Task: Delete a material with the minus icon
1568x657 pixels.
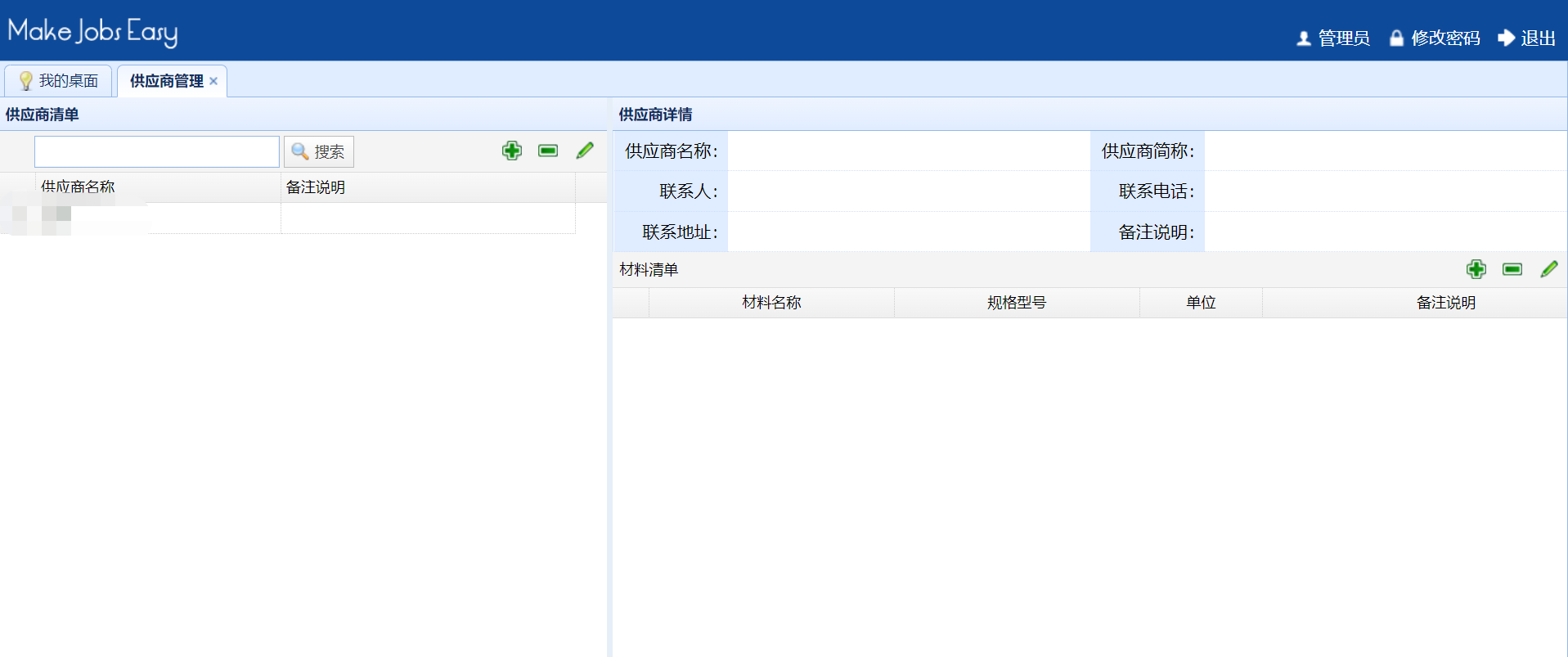Action: point(1512,269)
